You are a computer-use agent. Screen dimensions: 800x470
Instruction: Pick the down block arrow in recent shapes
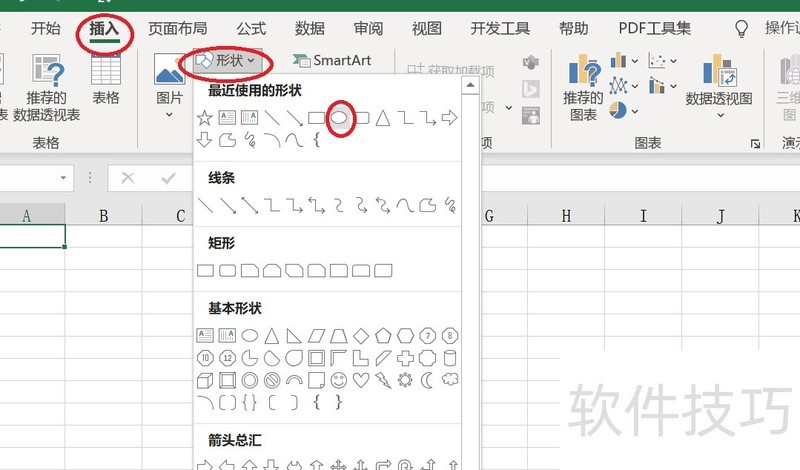[x=205, y=140]
